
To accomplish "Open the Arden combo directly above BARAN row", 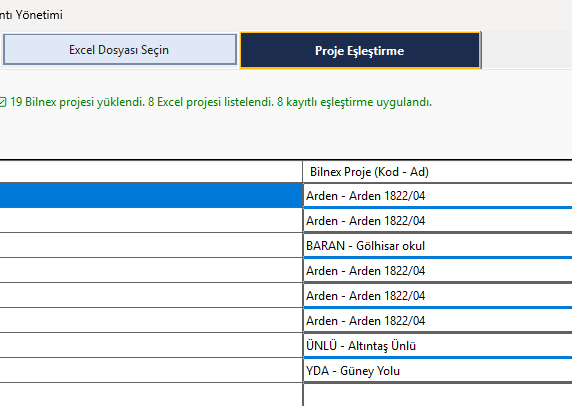I will click(x=437, y=221).
